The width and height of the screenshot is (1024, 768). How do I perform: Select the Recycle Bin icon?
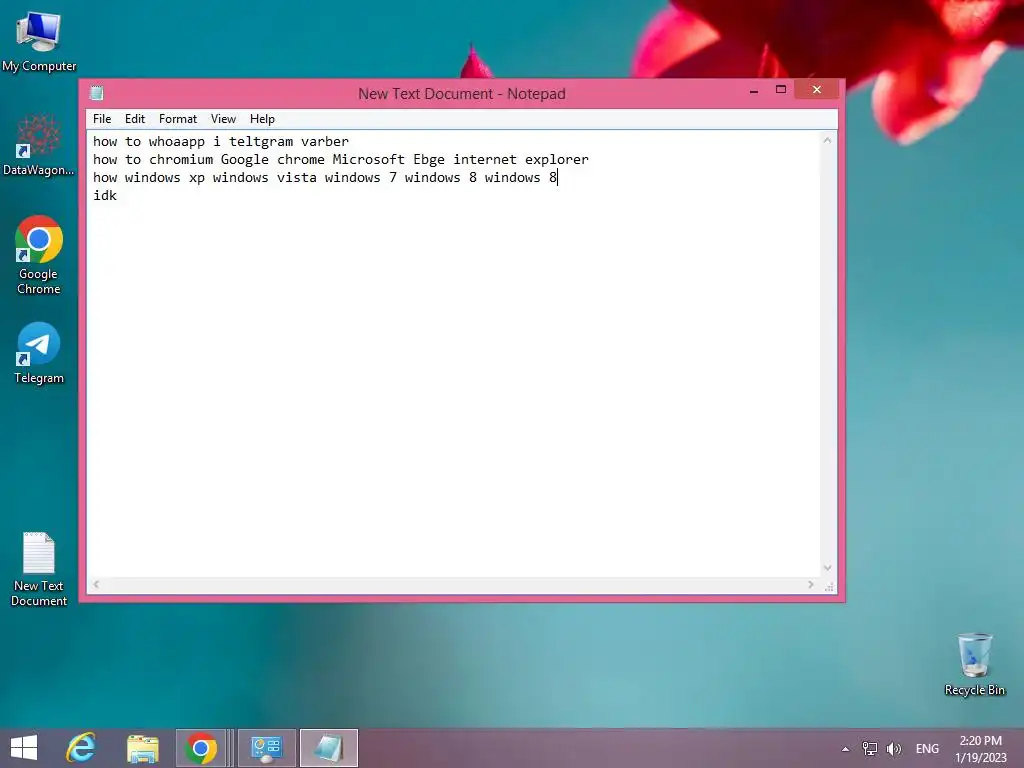(x=974, y=664)
